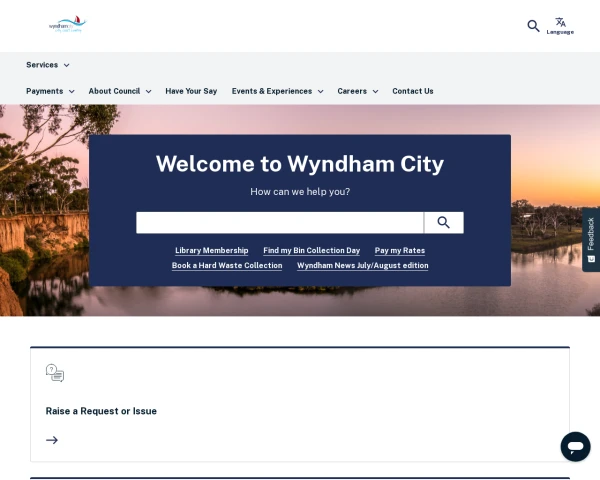Click the arrow under Raise a Request or Issue

(x=52, y=440)
